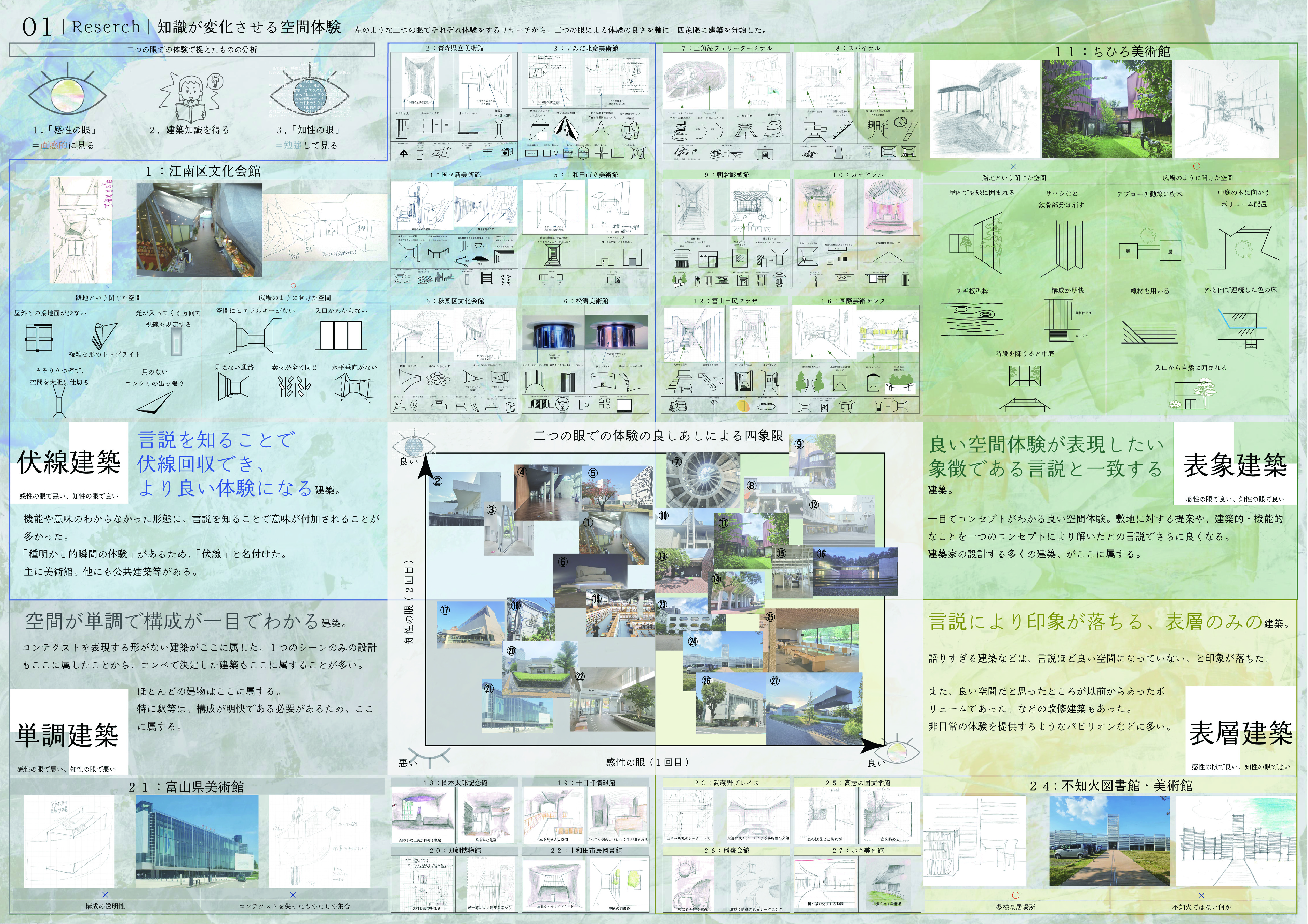The image size is (1308, 924).
Task: Click circled number 7 marker in chart
Action: (676, 462)
